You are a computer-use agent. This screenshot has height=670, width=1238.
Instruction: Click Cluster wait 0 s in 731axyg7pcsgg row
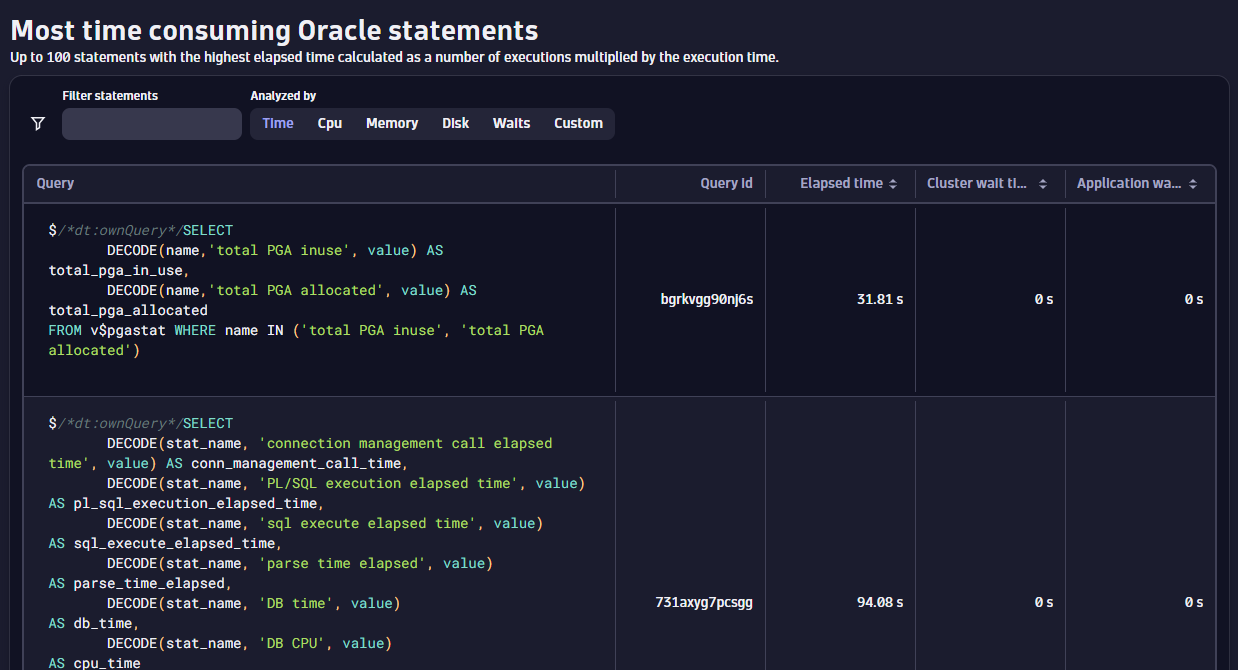(1044, 602)
